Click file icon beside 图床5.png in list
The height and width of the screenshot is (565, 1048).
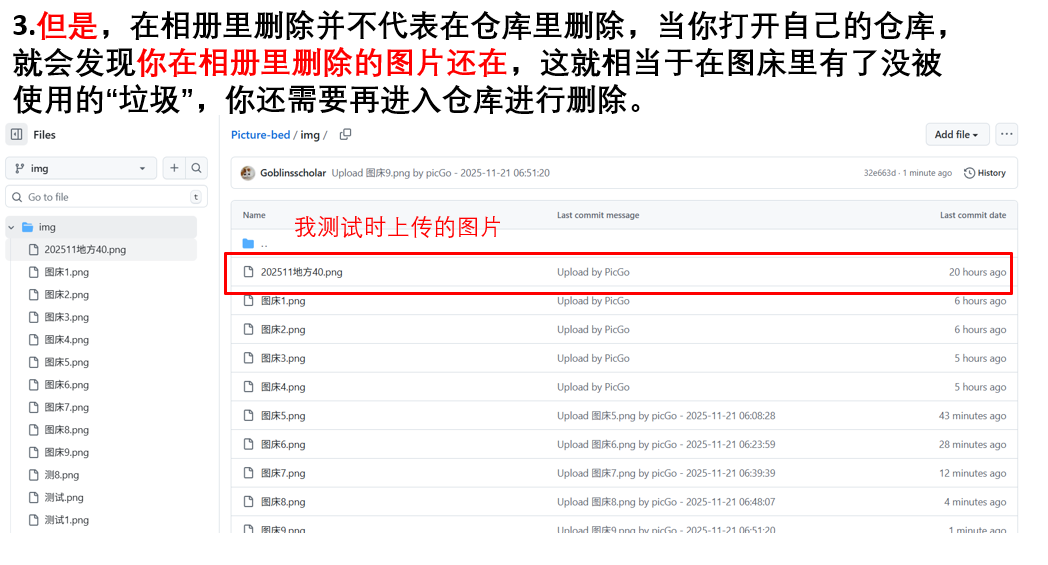pos(249,416)
